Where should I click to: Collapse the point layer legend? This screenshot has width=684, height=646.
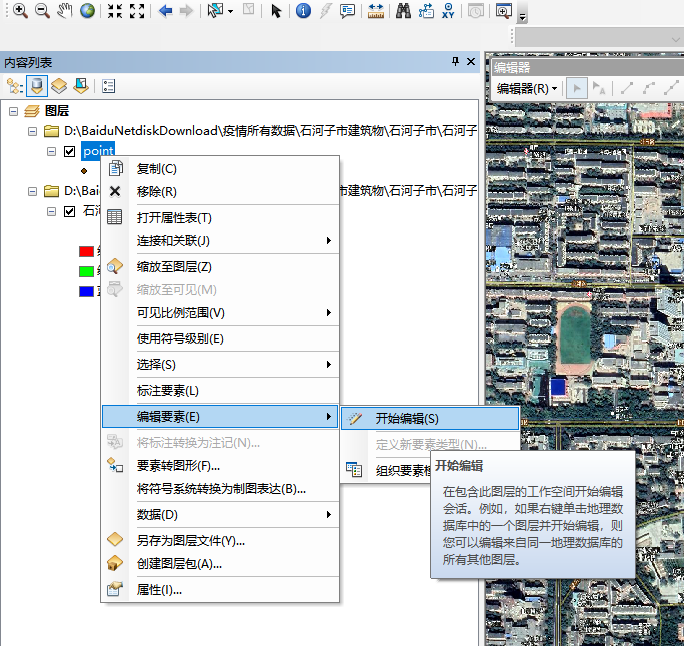[x=51, y=151]
